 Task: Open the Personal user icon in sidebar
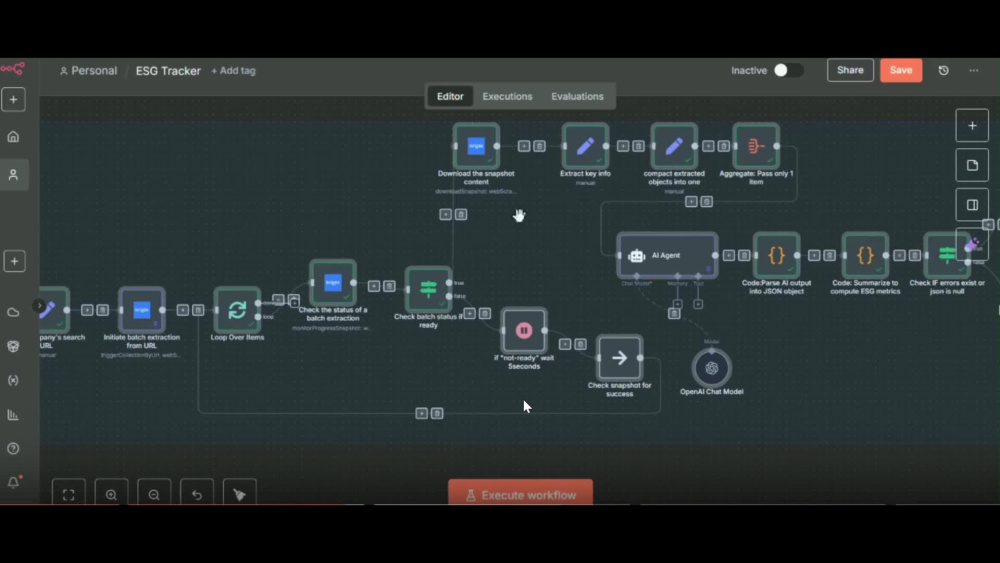tap(13, 175)
